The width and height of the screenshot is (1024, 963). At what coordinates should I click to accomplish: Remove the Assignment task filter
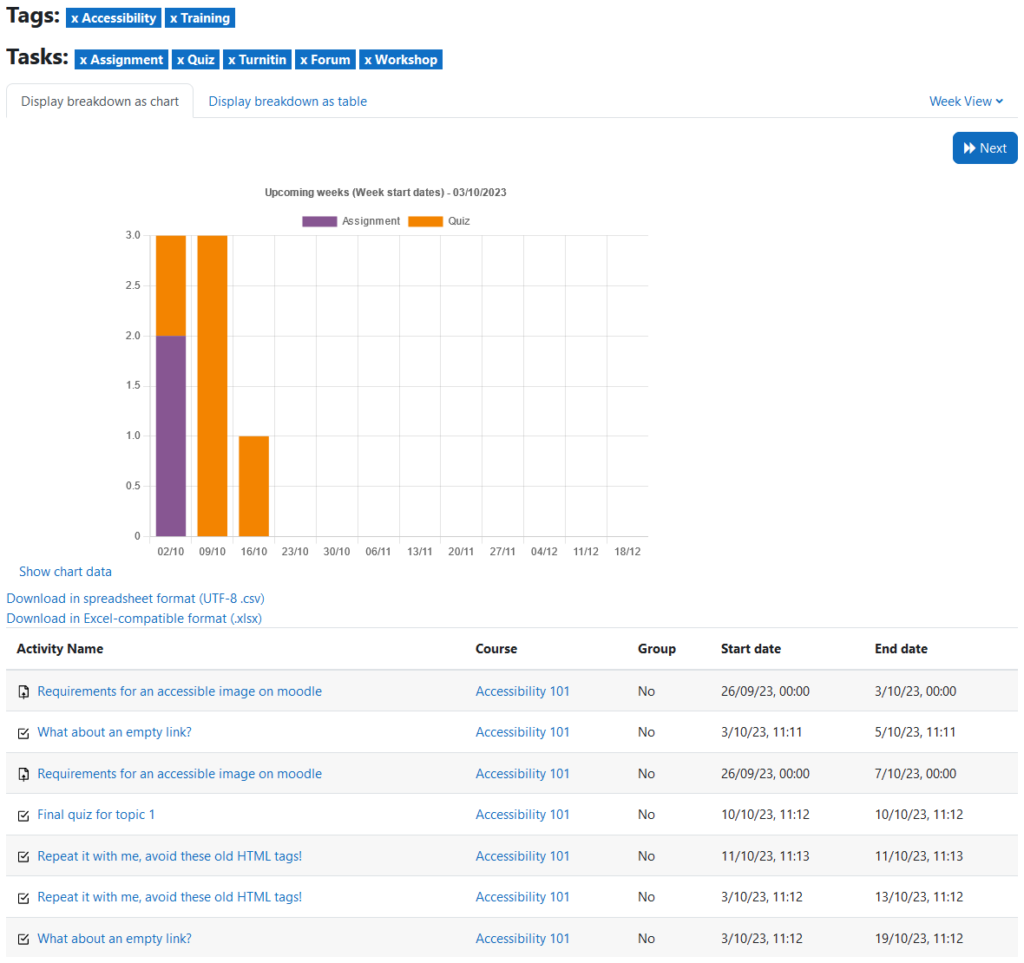point(121,59)
